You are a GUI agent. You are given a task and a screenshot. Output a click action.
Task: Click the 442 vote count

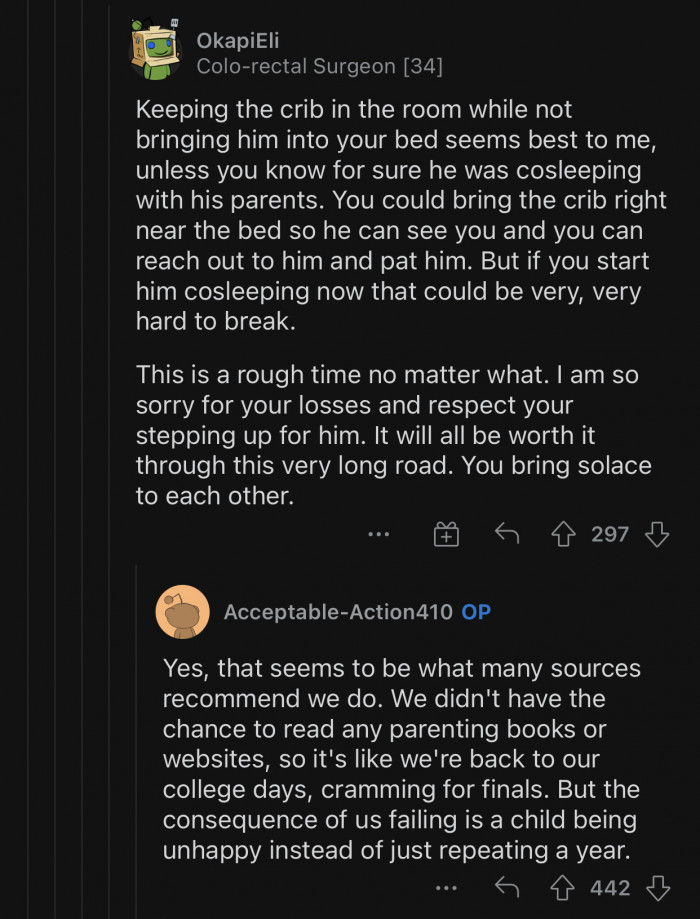612,888
